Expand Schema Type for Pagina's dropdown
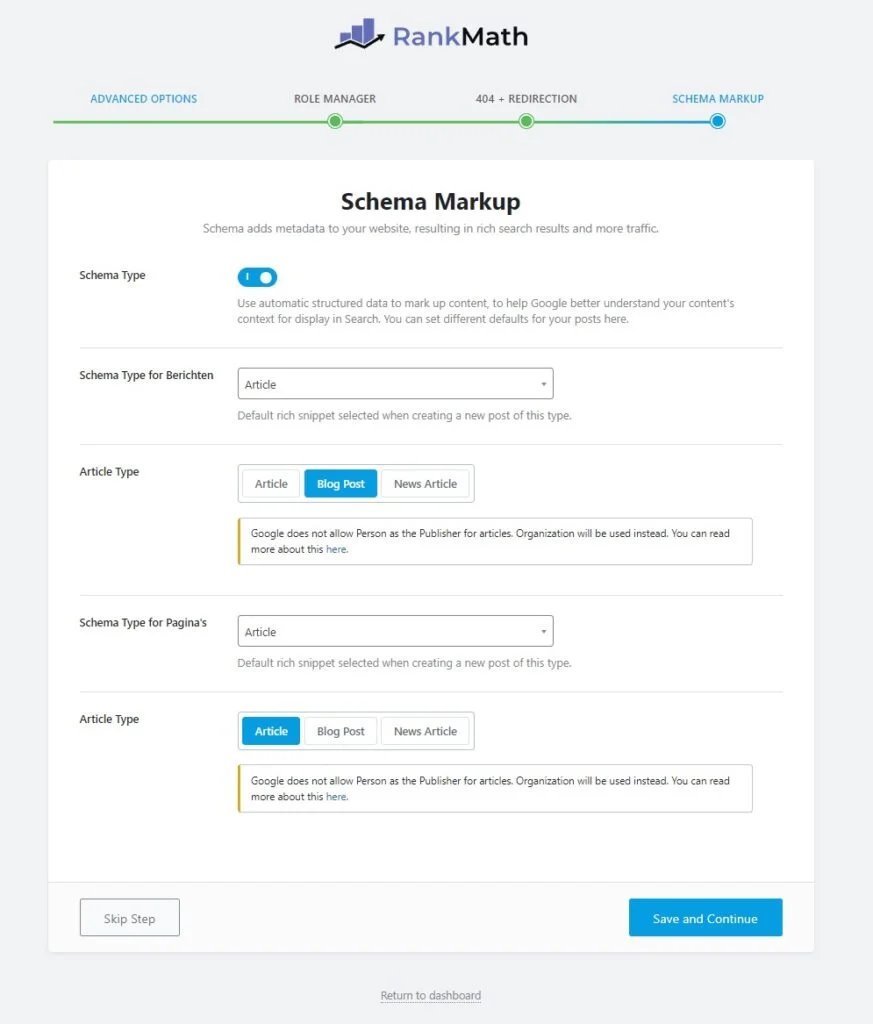The width and height of the screenshot is (873, 1024). 395,631
